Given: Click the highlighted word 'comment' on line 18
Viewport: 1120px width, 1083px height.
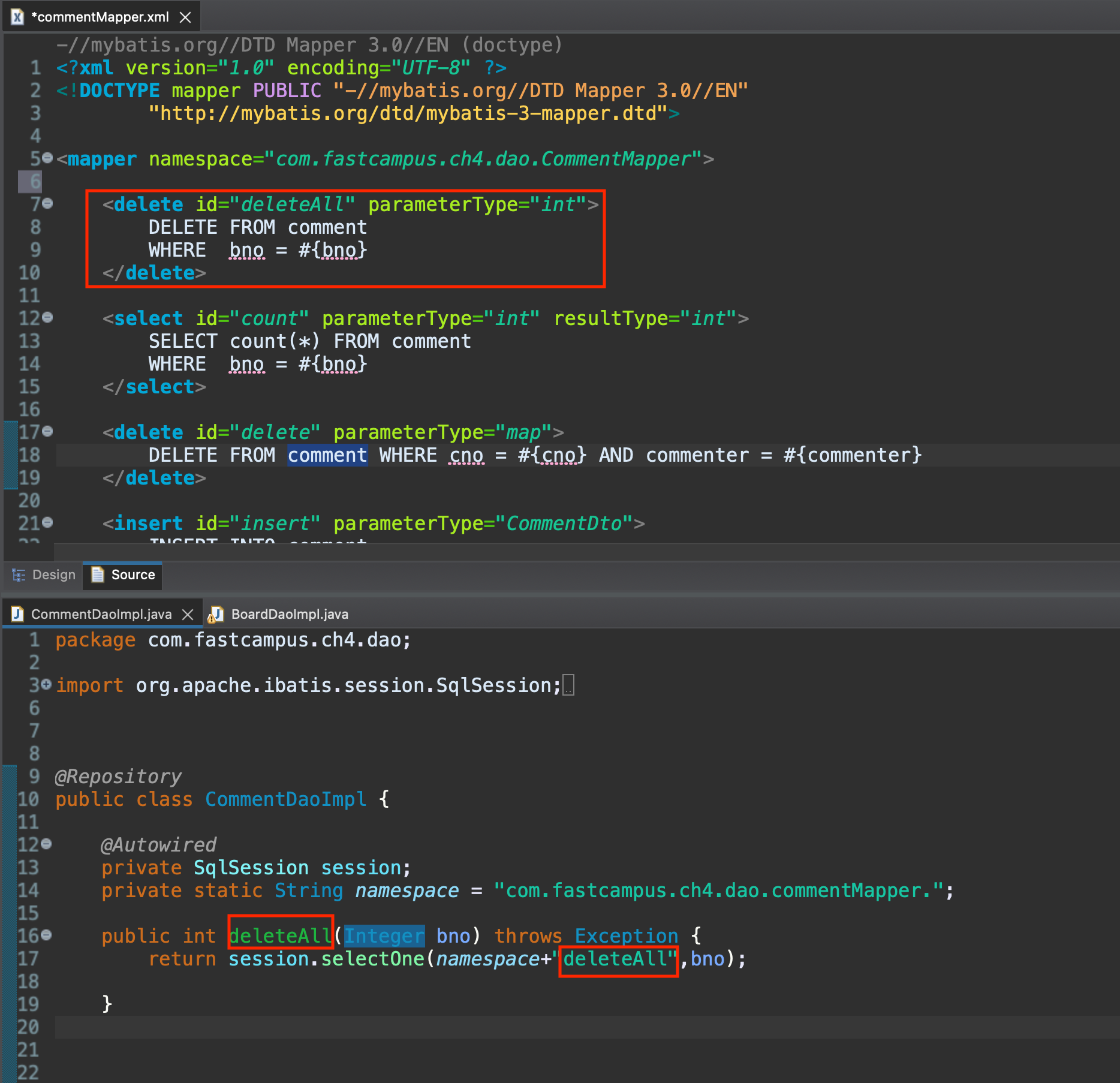Looking at the screenshot, I should coord(327,455).
